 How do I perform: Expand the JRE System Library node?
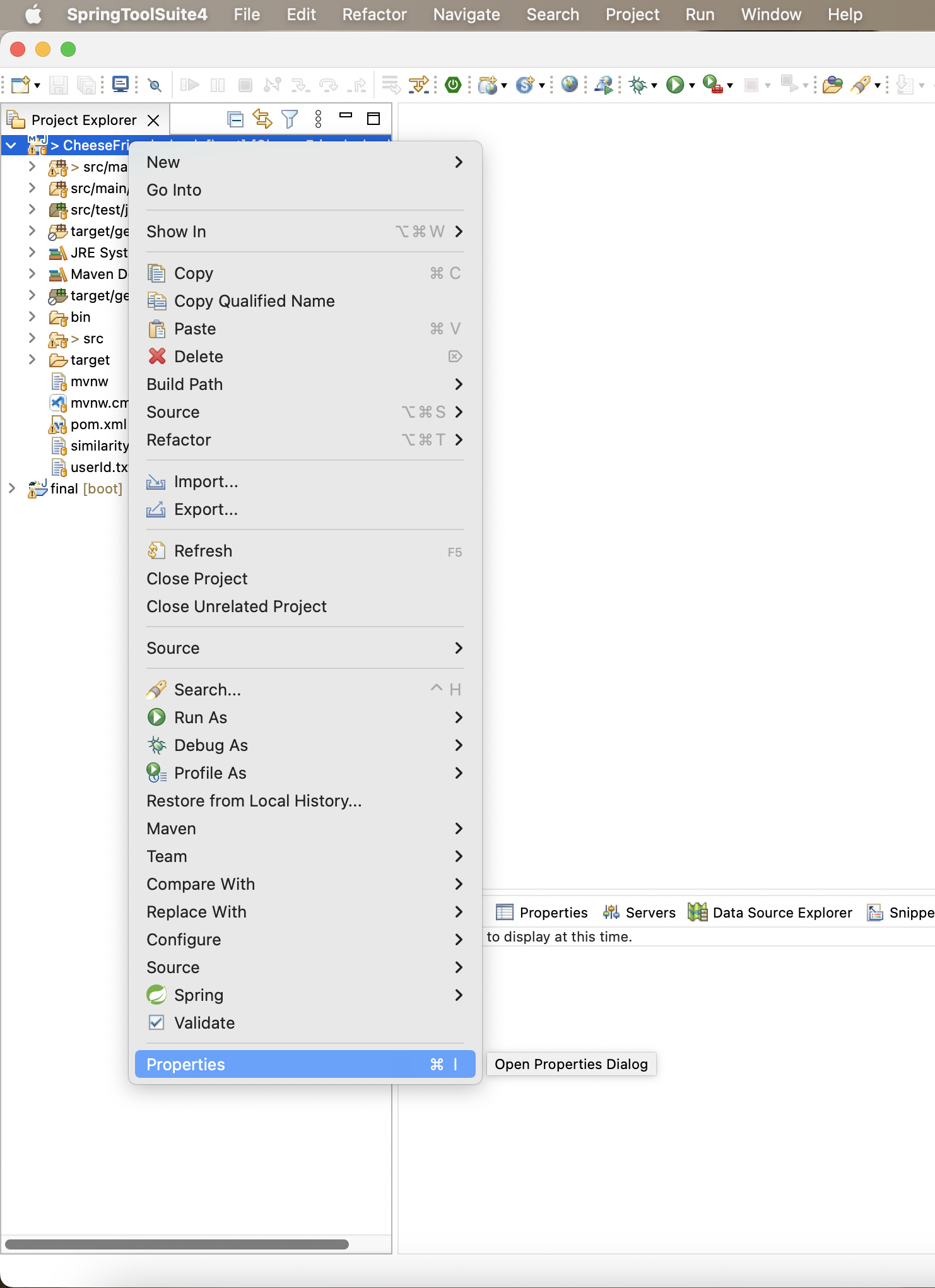pos(32,252)
